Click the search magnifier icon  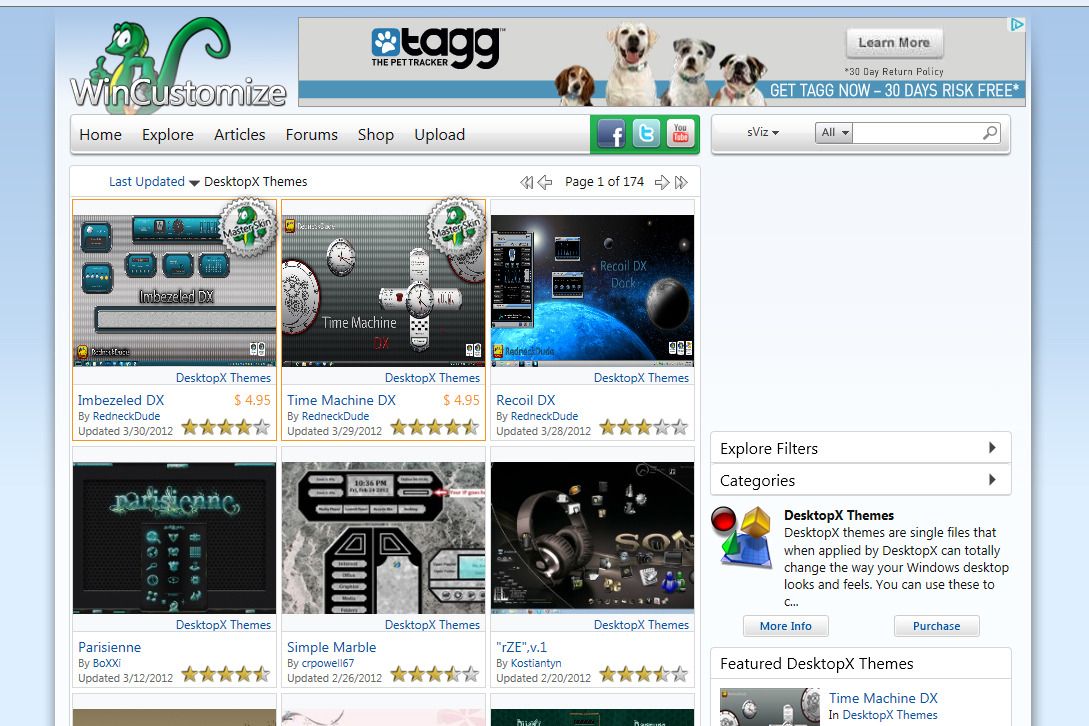pos(990,133)
